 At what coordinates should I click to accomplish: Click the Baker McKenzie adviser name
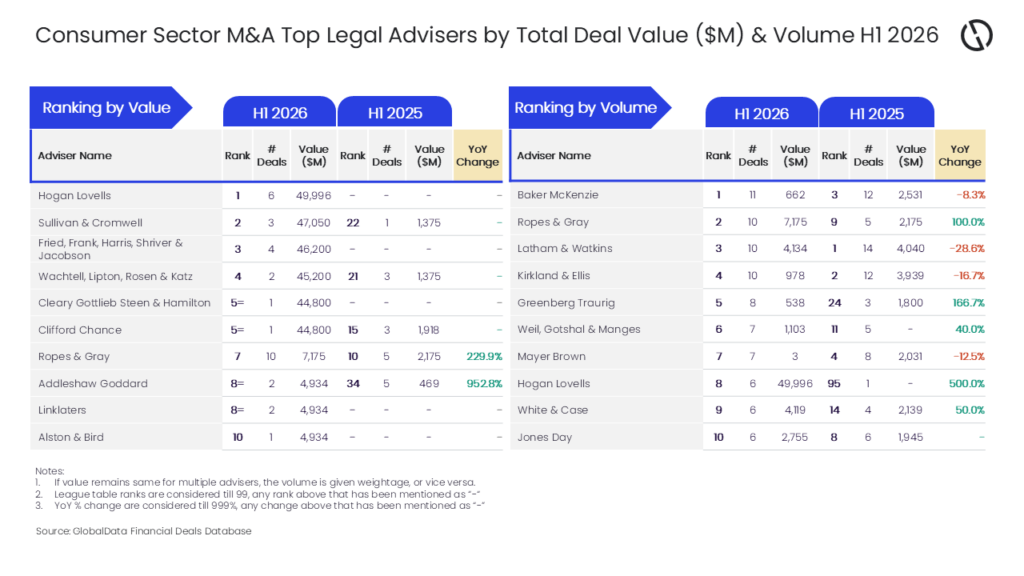coord(558,195)
